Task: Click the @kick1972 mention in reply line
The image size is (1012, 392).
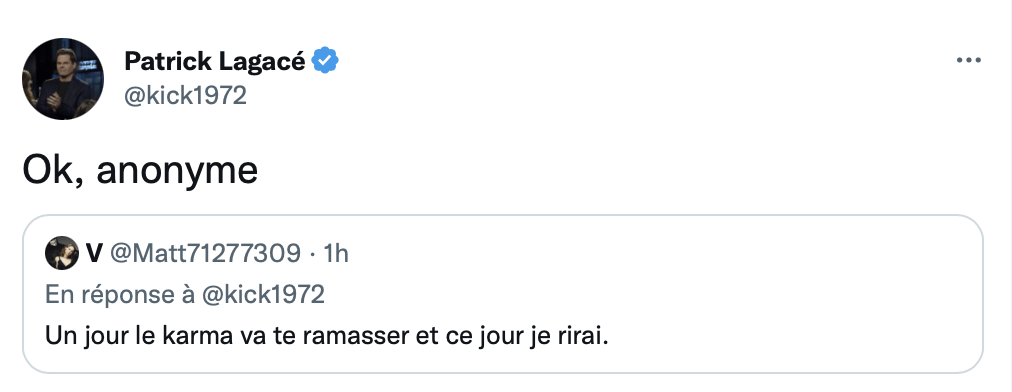Action: pos(263,294)
